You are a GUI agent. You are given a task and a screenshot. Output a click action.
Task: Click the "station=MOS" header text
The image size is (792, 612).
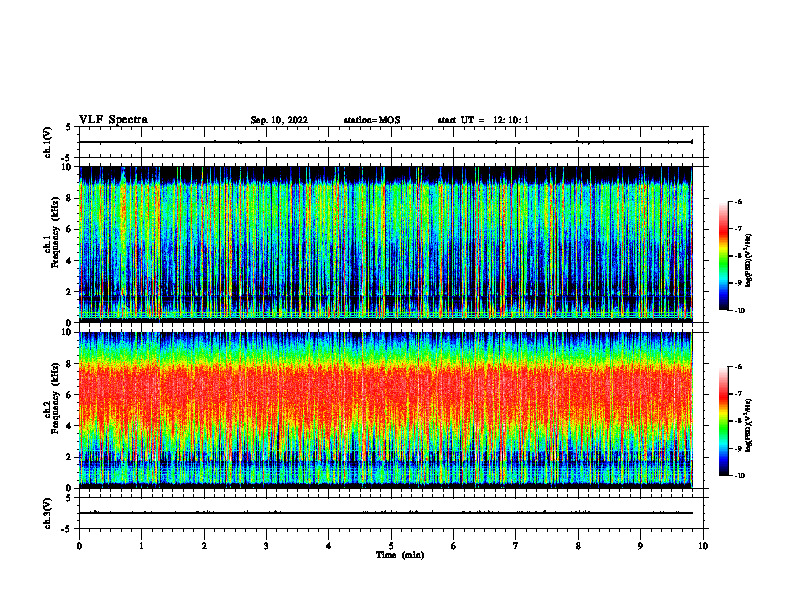pos(372,120)
